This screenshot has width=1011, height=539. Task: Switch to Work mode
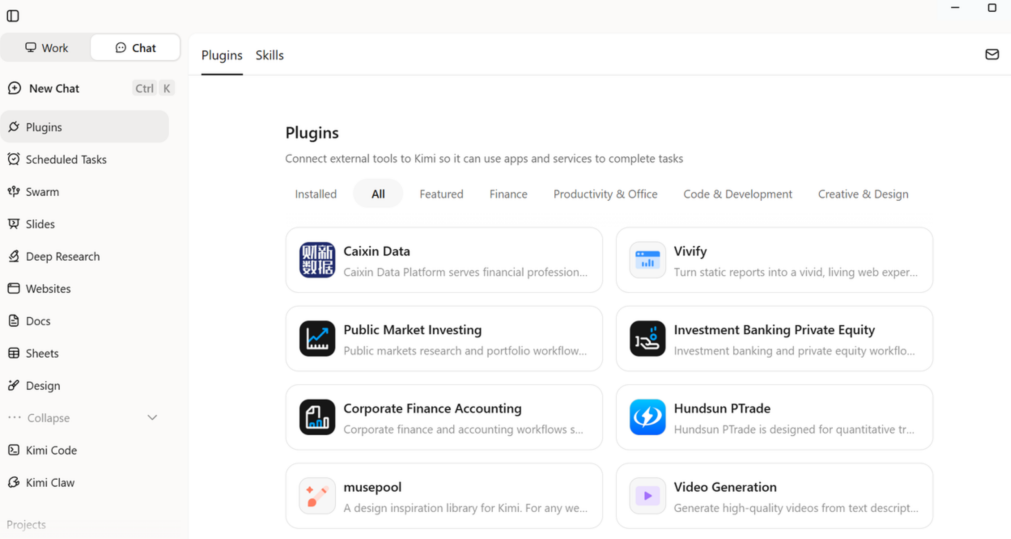coord(46,48)
